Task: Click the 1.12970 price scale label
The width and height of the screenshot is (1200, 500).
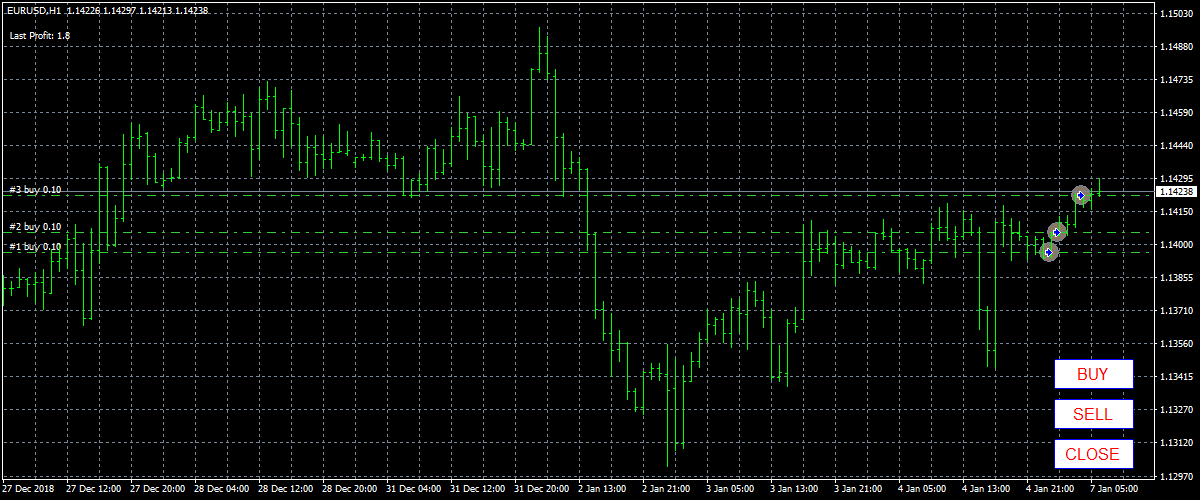Action: [1175, 476]
